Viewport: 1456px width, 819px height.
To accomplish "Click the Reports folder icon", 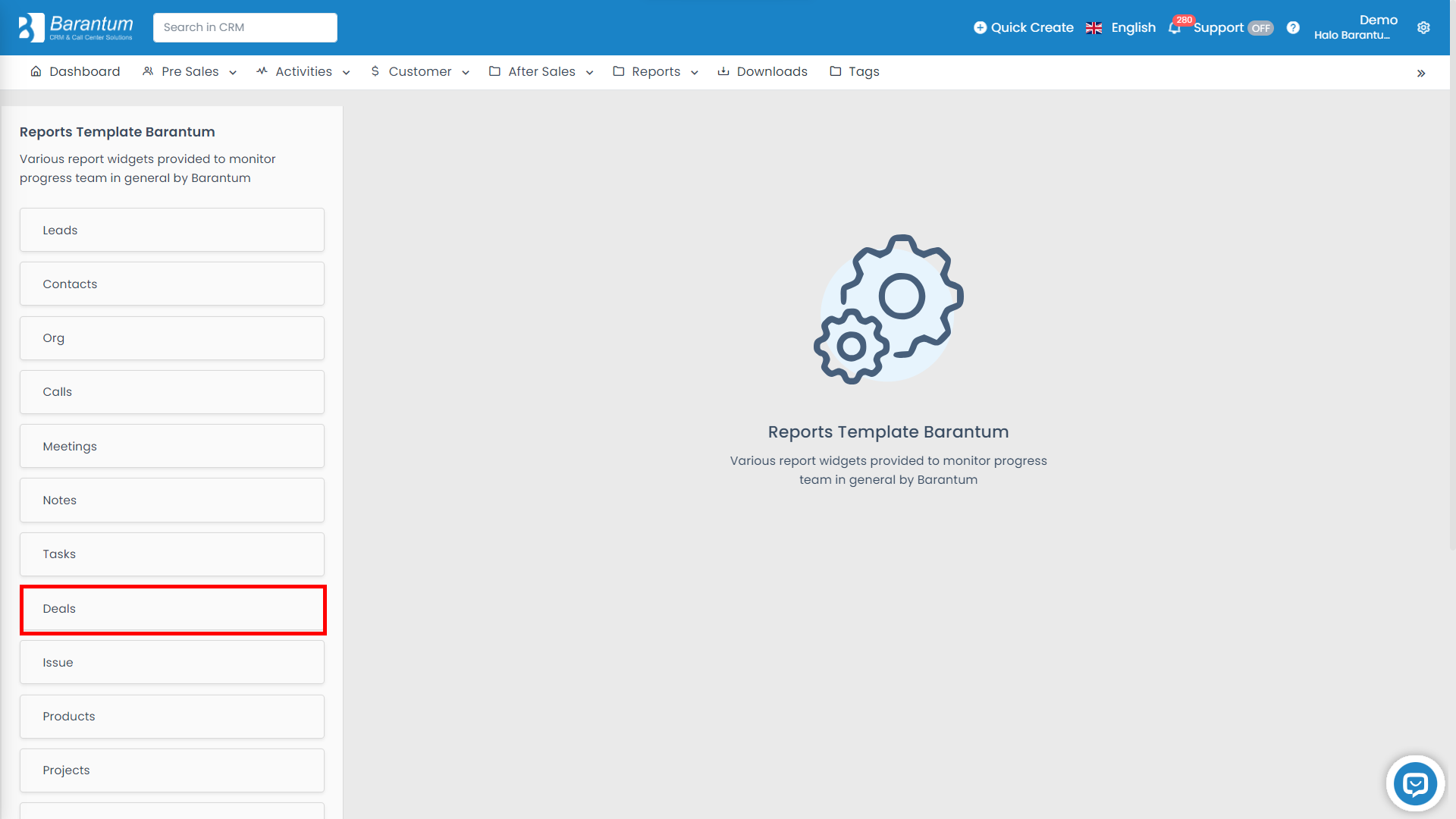I will tap(619, 71).
